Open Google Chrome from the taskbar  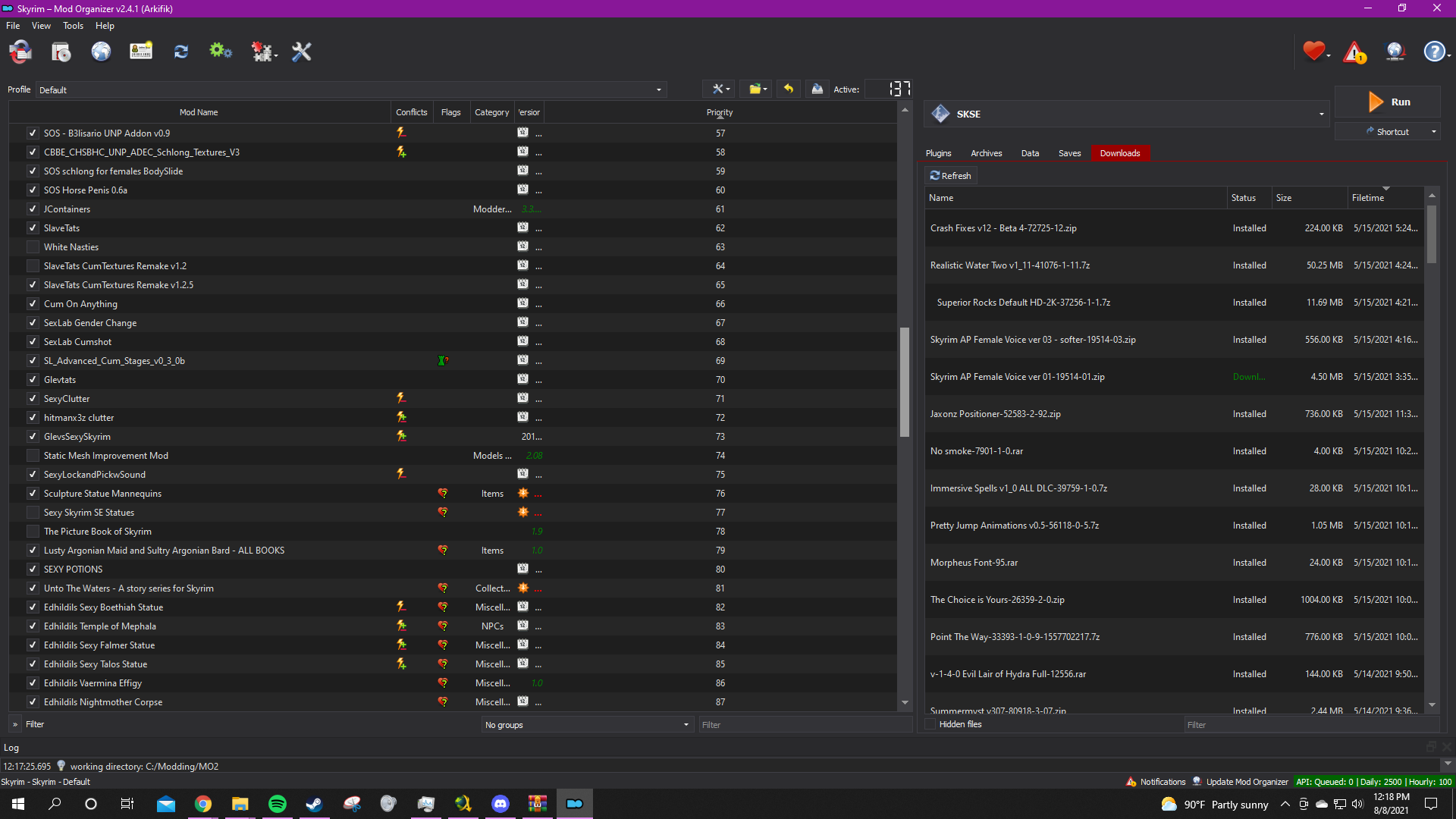(203, 804)
